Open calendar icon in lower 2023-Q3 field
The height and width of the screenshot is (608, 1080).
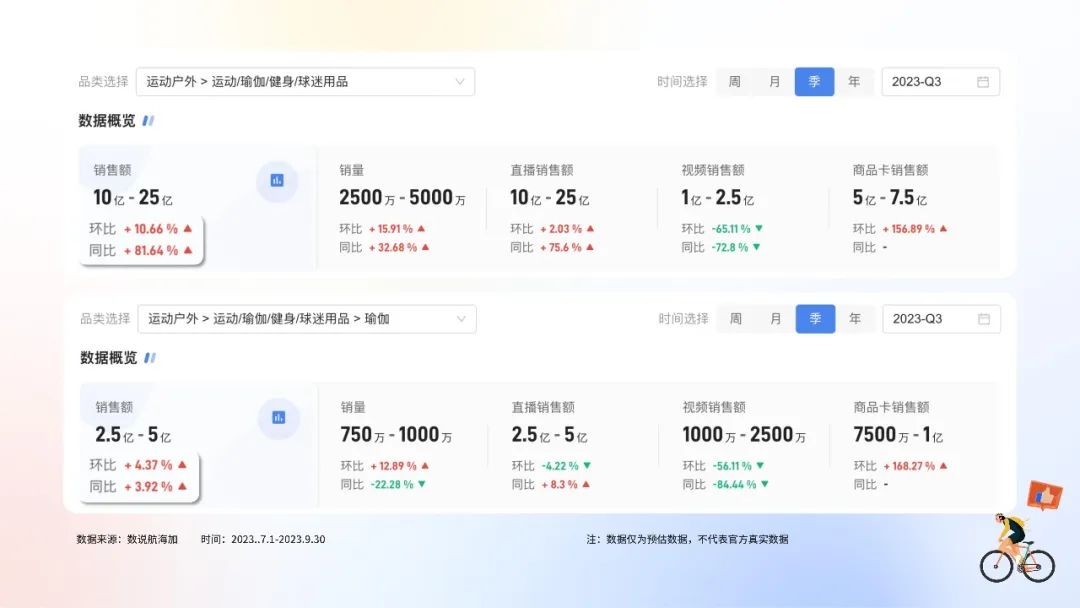point(984,319)
